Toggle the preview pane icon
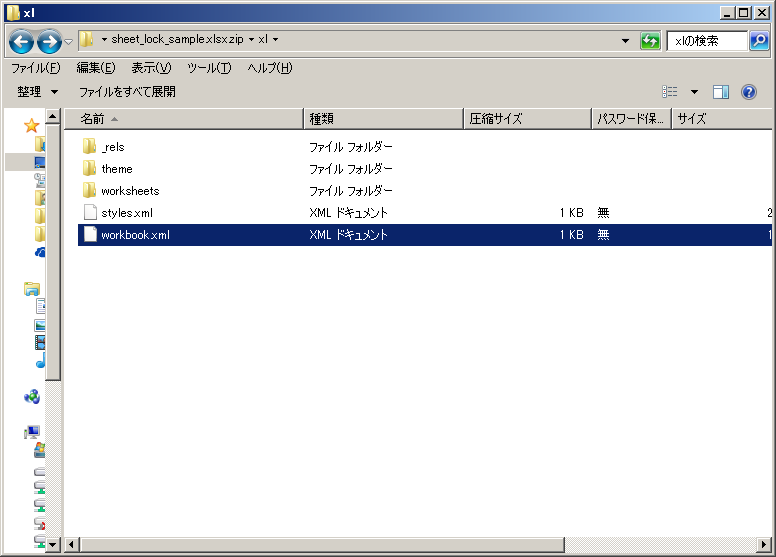This screenshot has height=557, width=776. [x=721, y=92]
